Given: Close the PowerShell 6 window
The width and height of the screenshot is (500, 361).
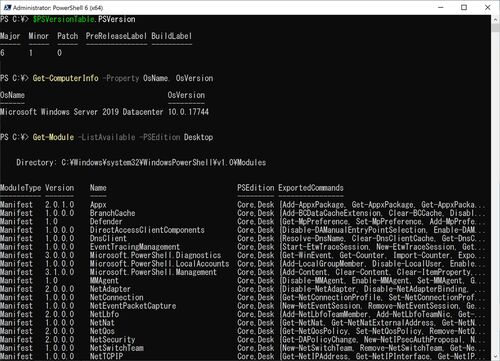Looking at the screenshot, I should [488, 7].
